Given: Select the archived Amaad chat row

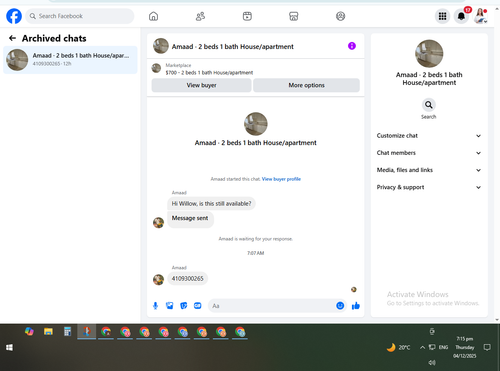Looking at the screenshot, I should pyautogui.click(x=70, y=60).
